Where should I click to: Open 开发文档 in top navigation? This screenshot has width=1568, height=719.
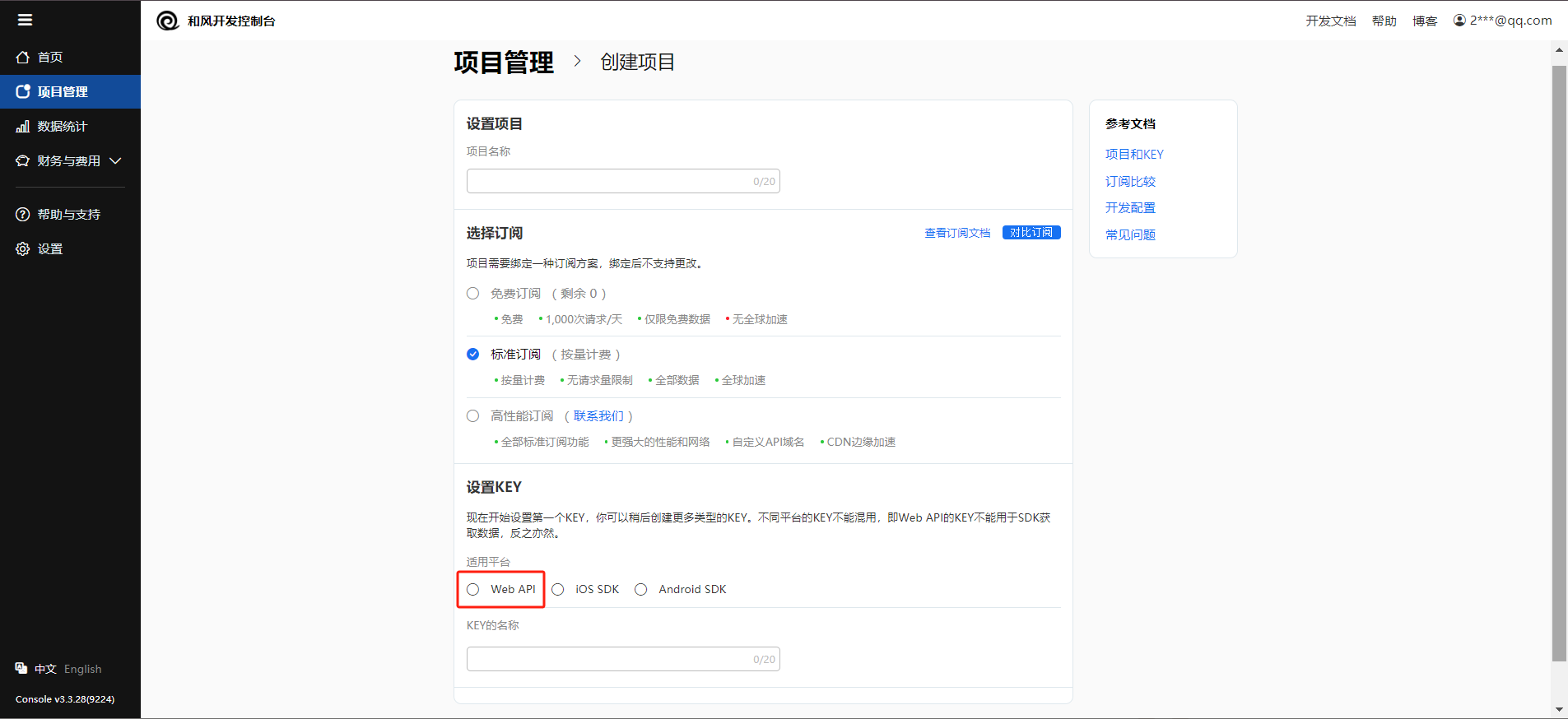point(1330,21)
